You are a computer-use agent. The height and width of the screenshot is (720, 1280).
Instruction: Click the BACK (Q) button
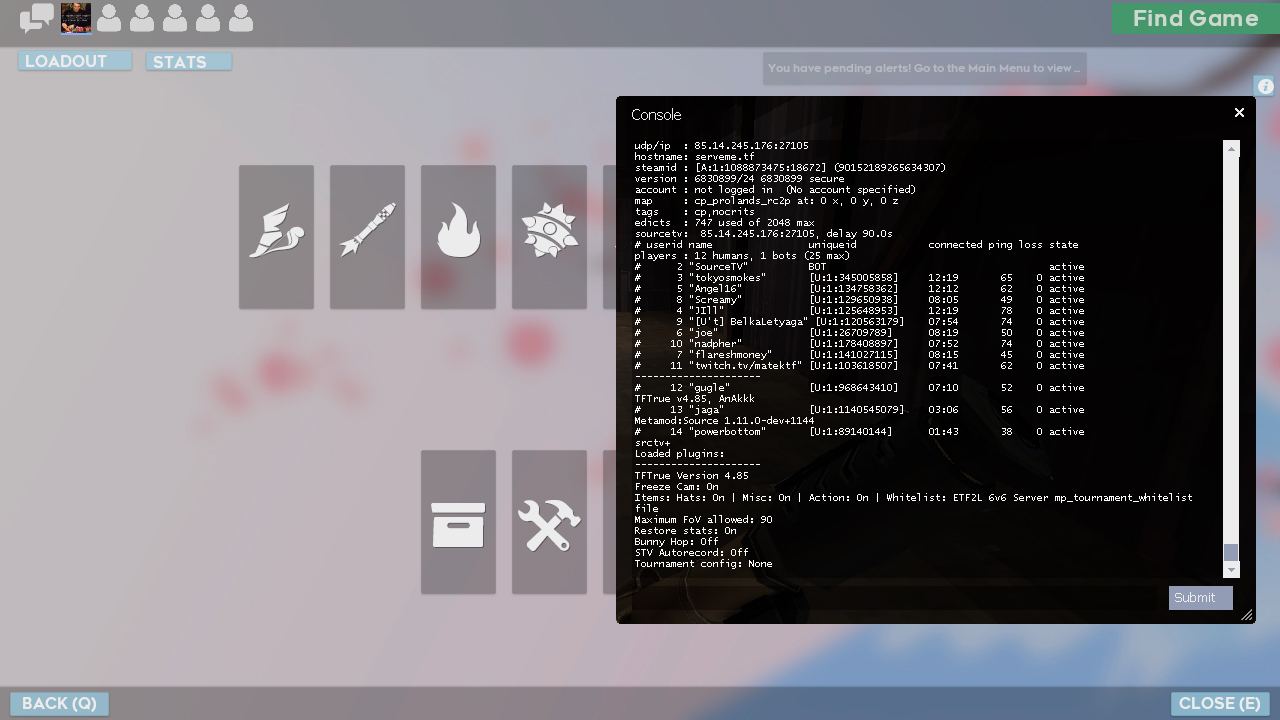[59, 704]
